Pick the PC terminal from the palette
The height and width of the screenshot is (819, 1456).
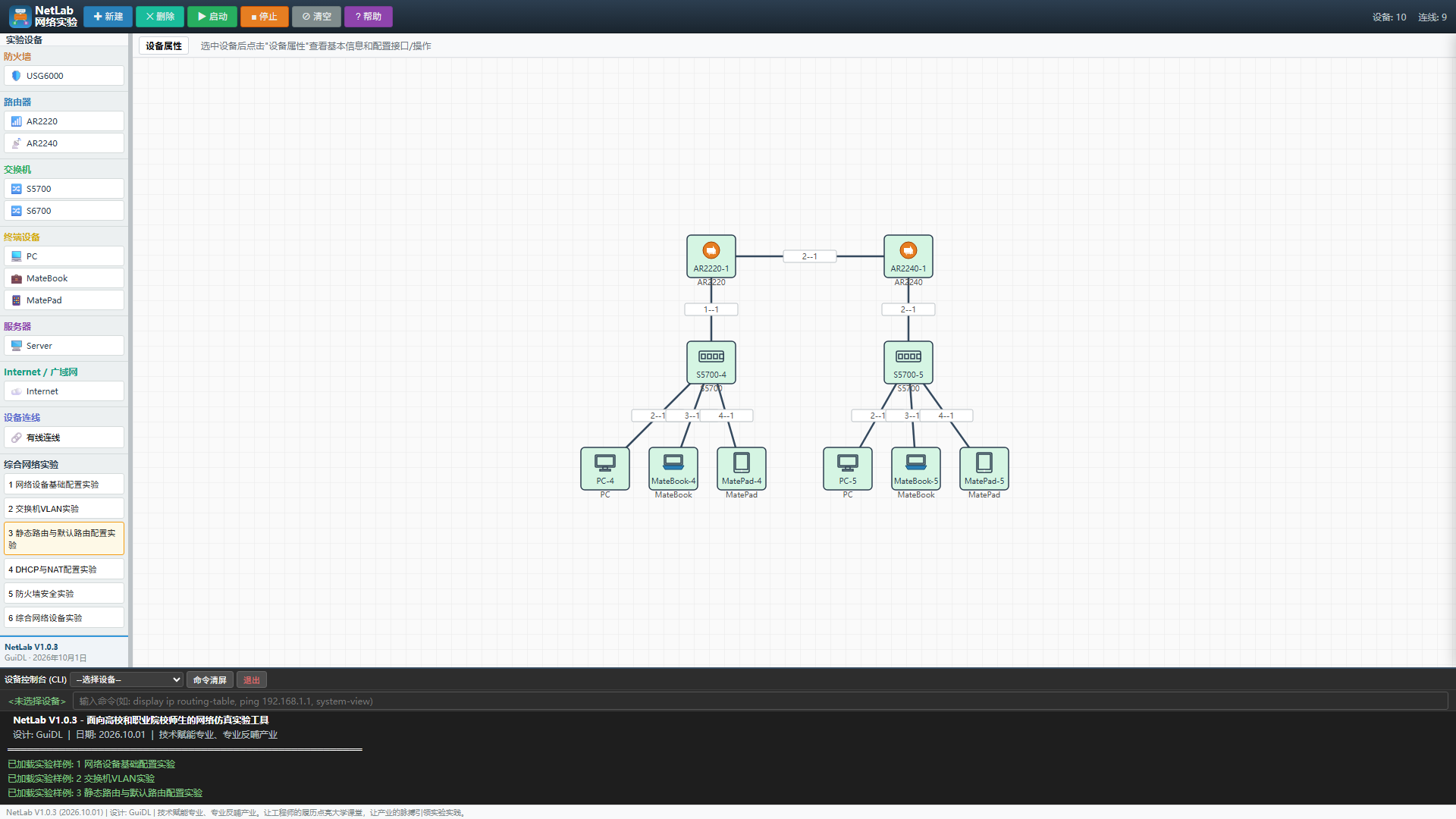point(64,256)
